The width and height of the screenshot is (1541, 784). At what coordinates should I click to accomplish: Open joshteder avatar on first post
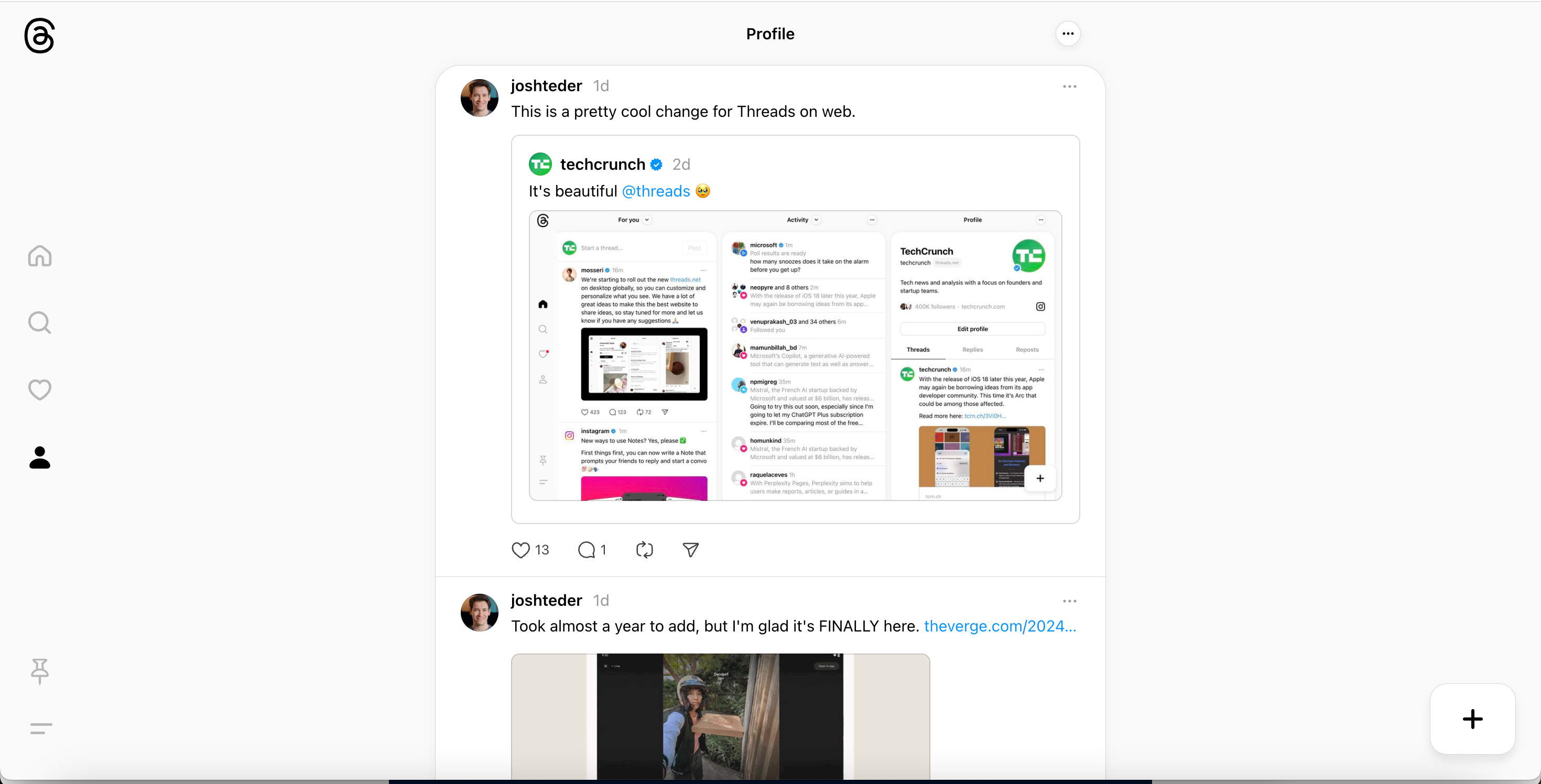click(480, 97)
